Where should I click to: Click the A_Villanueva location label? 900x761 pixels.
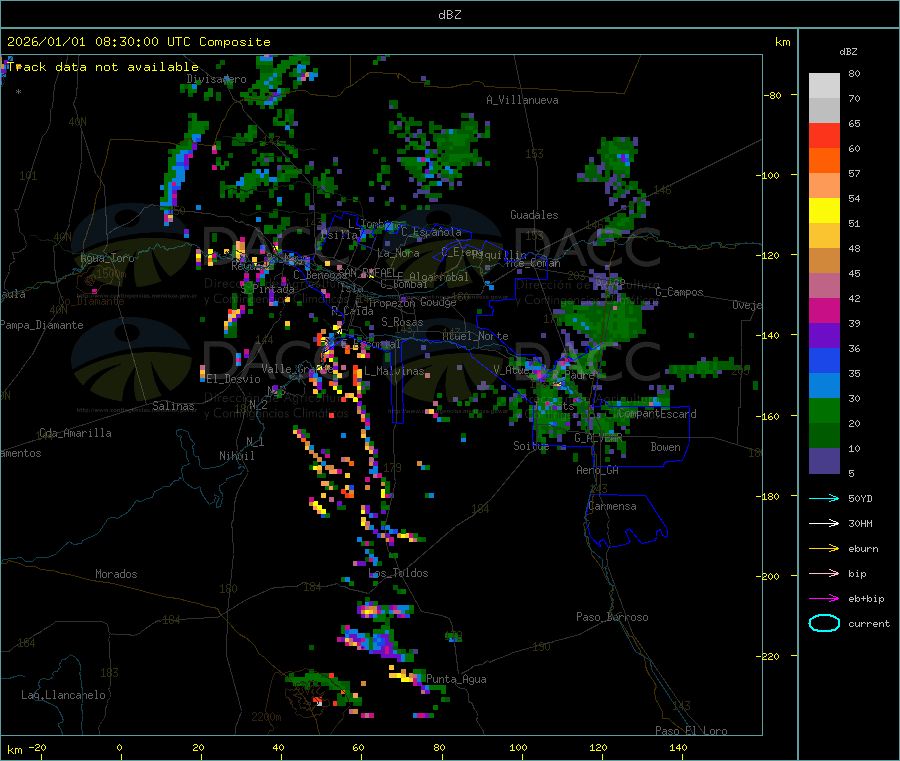pos(522,100)
